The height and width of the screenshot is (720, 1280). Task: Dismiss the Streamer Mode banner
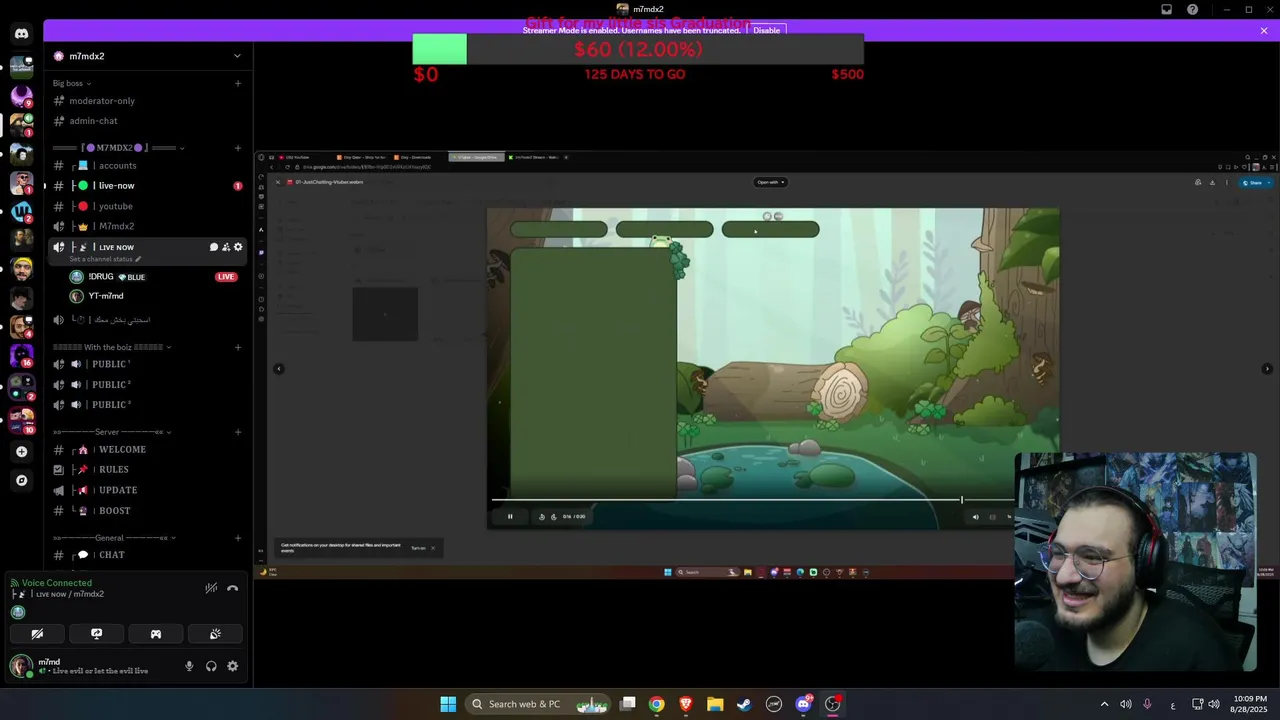click(x=1264, y=31)
